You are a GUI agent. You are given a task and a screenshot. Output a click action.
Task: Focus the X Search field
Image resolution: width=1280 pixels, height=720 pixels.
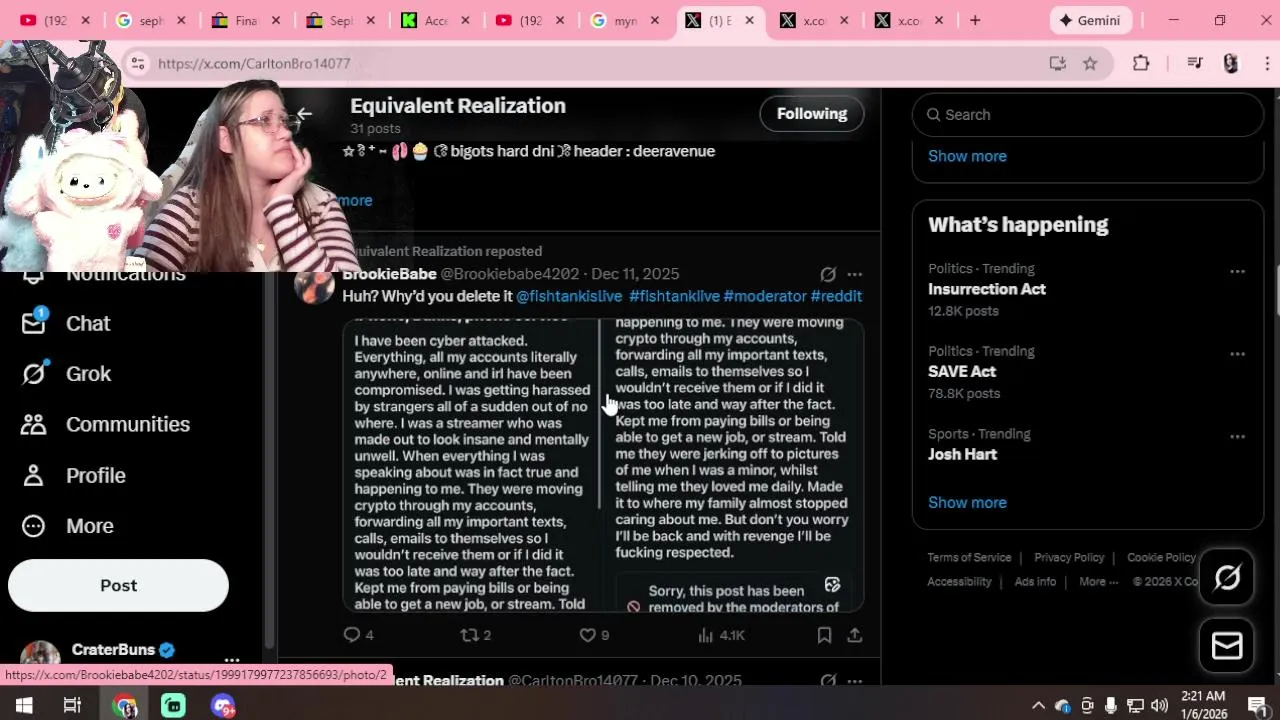point(1088,115)
